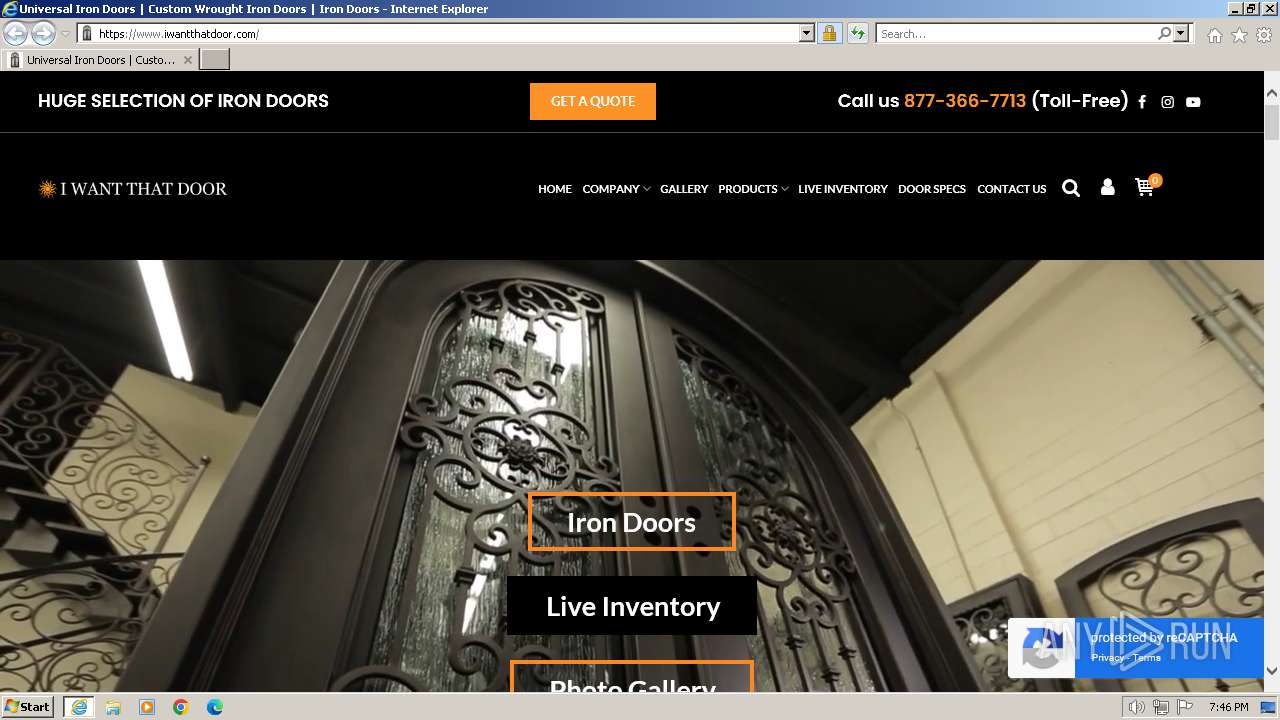This screenshot has width=1280, height=720.
Task: Open a new blank tab
Action: 215,60
